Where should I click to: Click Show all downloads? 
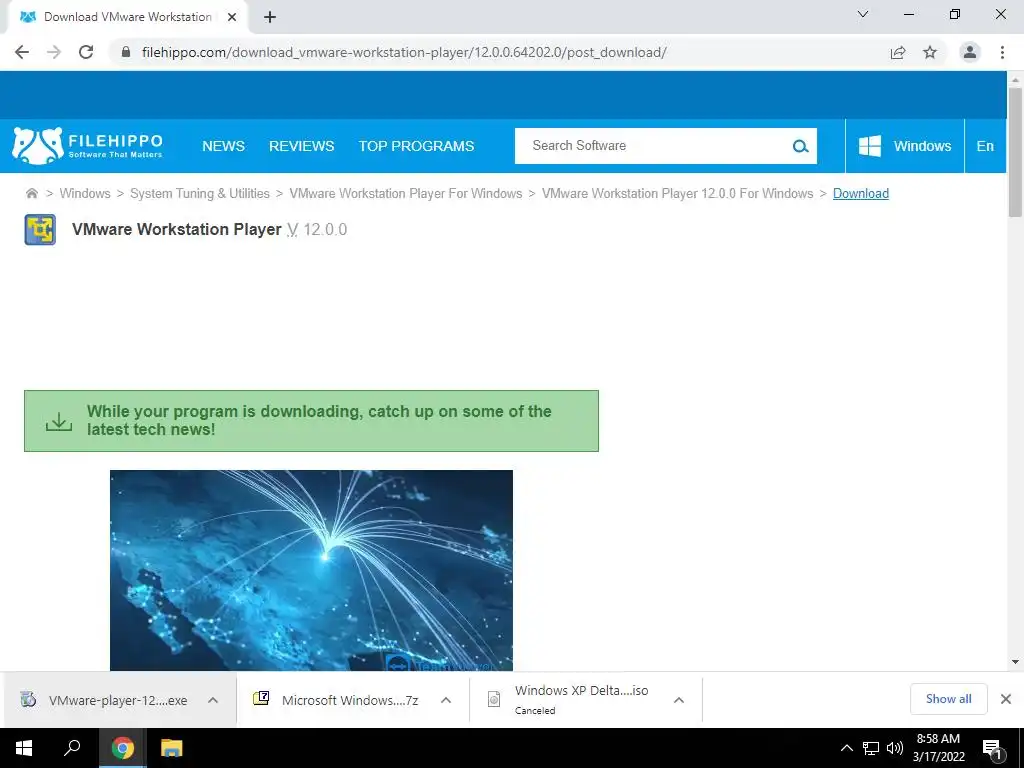coord(948,699)
